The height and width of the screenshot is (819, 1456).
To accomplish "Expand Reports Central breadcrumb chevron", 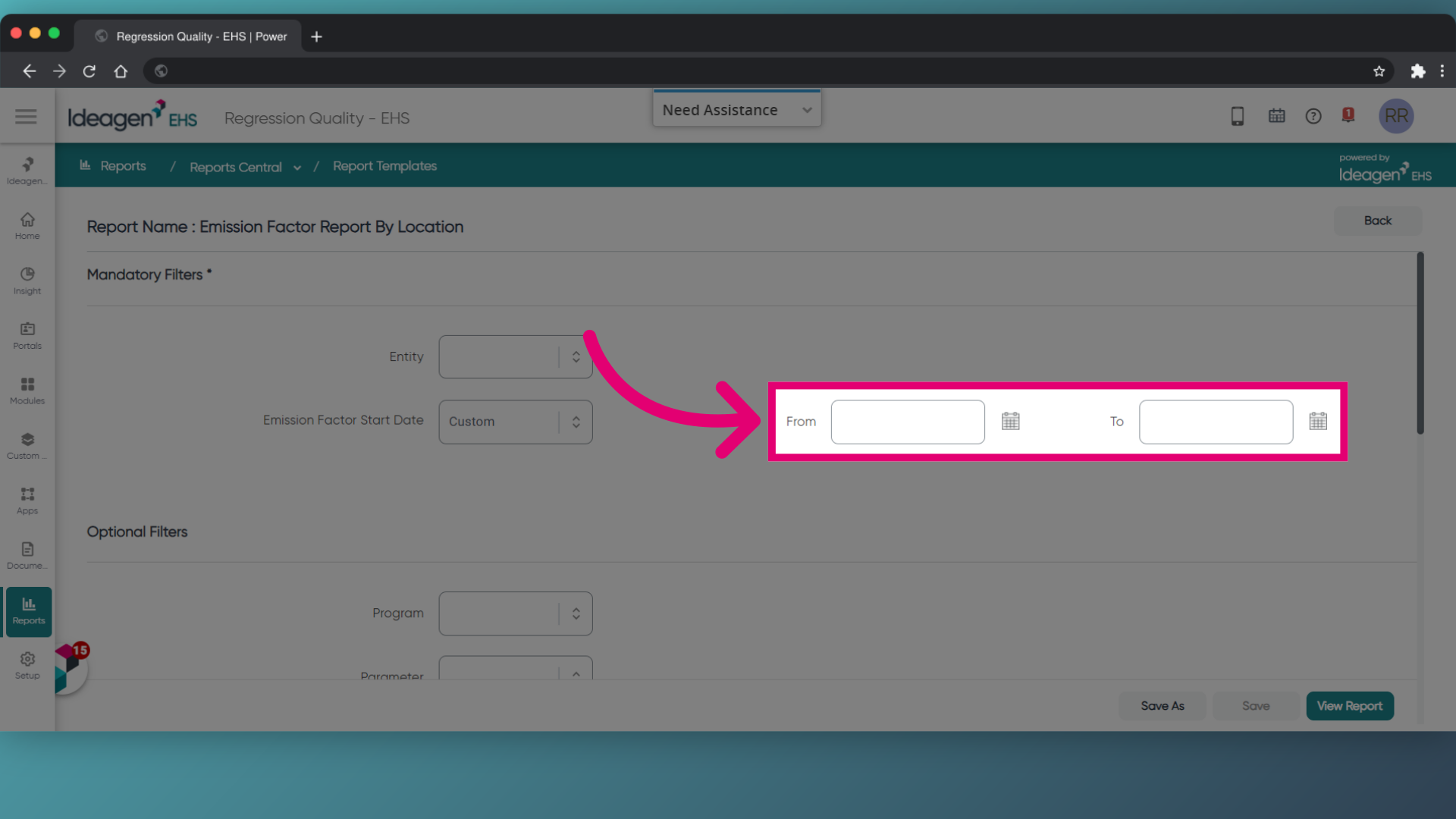I will [x=297, y=168].
